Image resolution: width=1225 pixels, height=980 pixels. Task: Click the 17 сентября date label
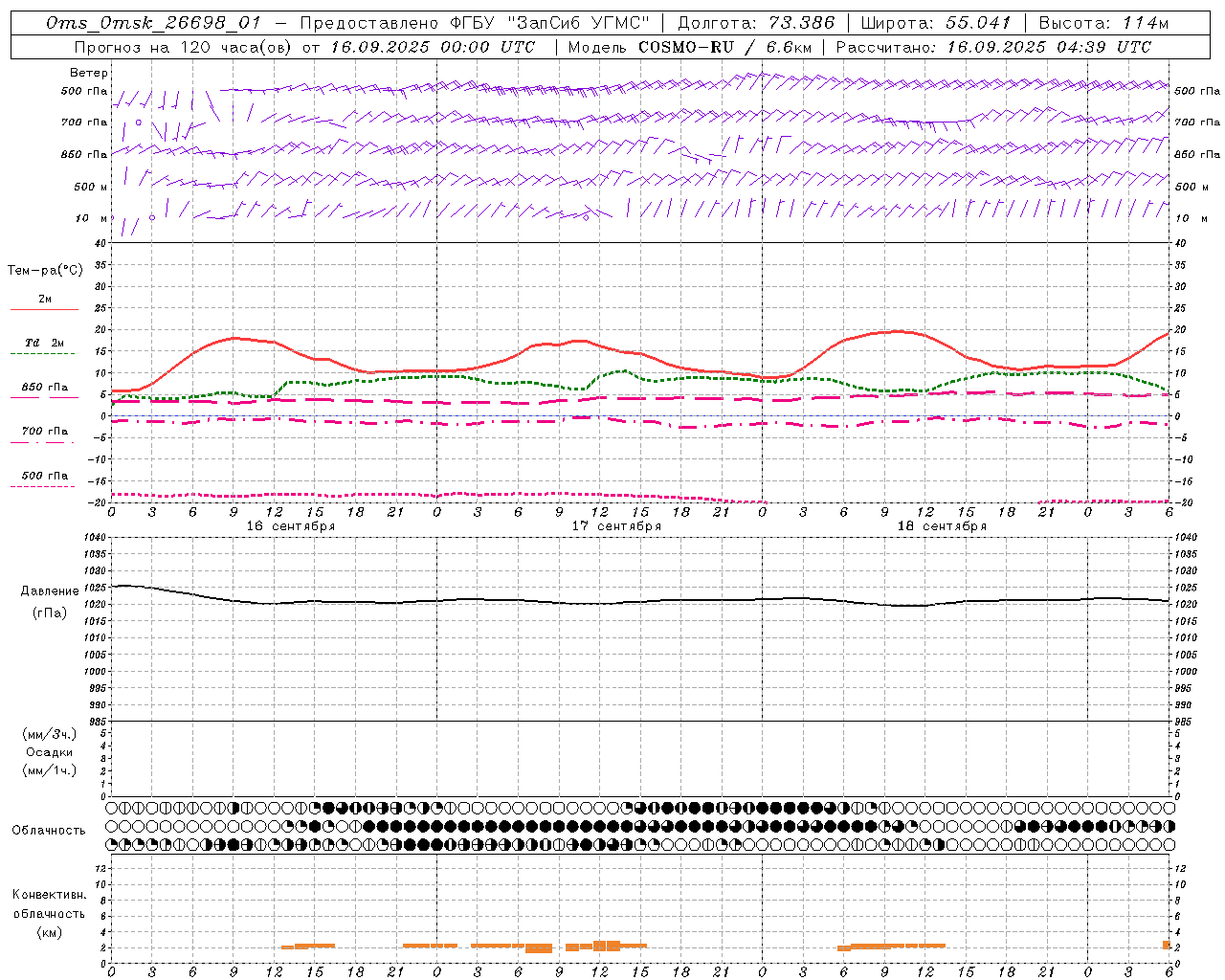[616, 526]
